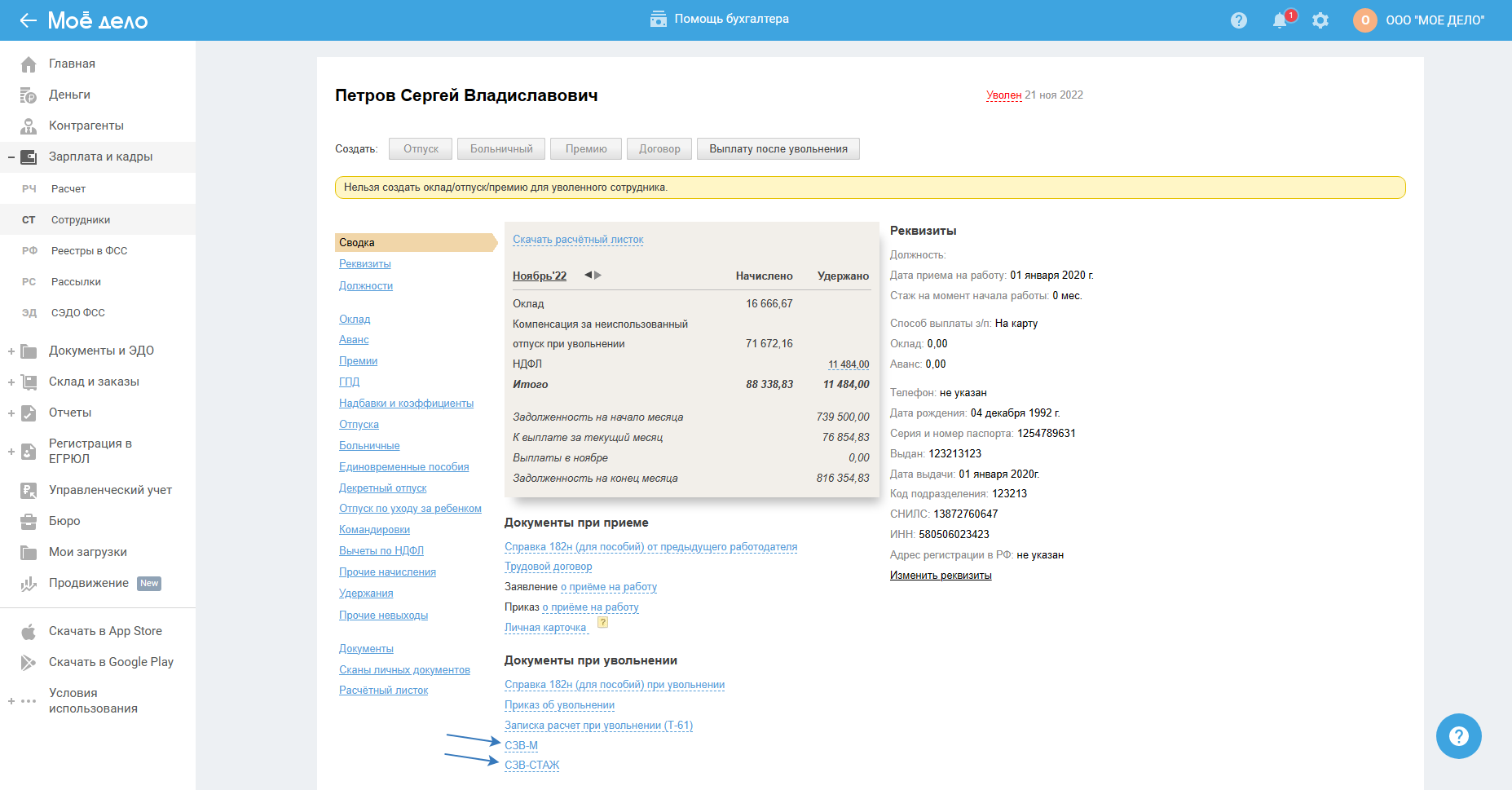Open Изменить реквизиты link
The width and height of the screenshot is (1512, 790).
(x=941, y=576)
